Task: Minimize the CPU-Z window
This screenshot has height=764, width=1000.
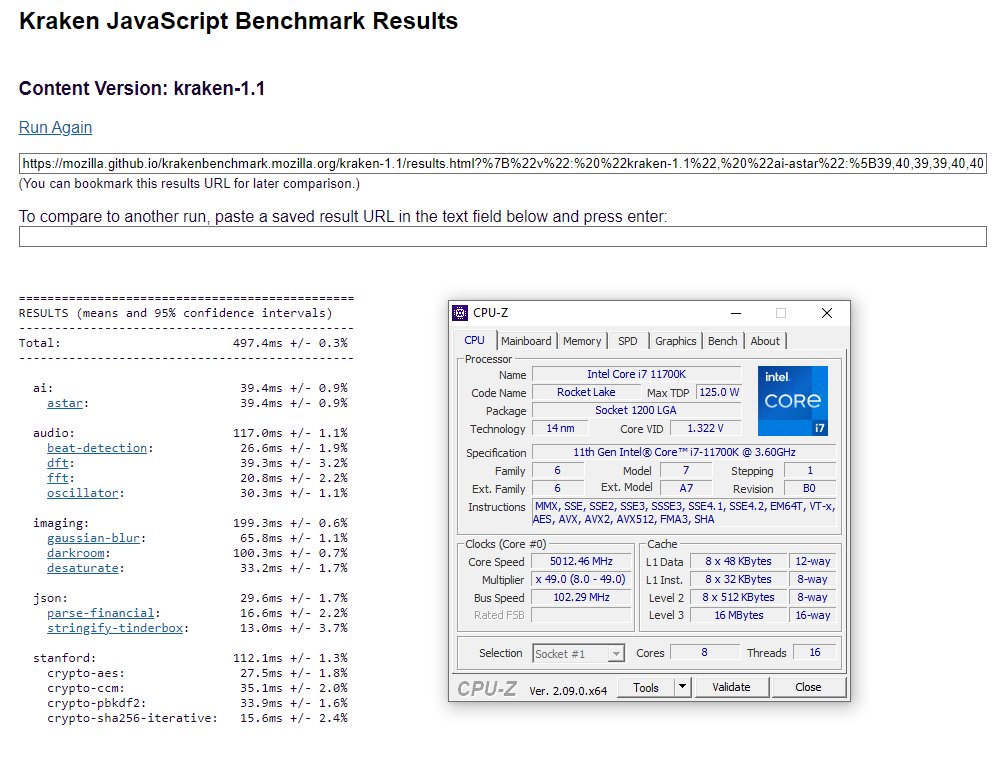Action: pos(735,313)
